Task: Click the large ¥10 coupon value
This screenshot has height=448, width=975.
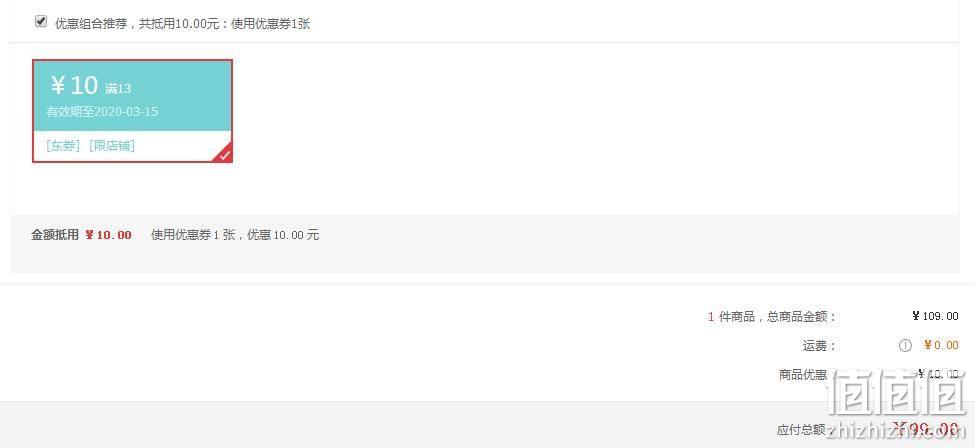Action: (x=74, y=85)
